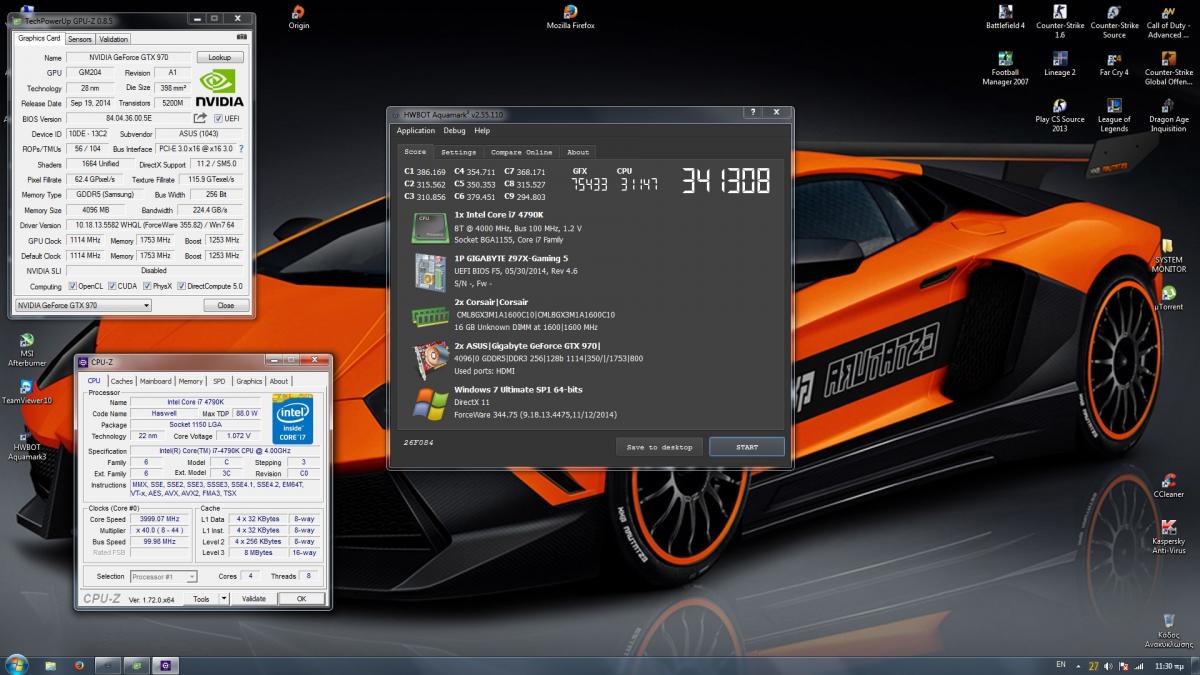The image size is (1200, 675).
Task: Click the Intel Core i7 logo in CPU-Z
Action: coord(292,418)
